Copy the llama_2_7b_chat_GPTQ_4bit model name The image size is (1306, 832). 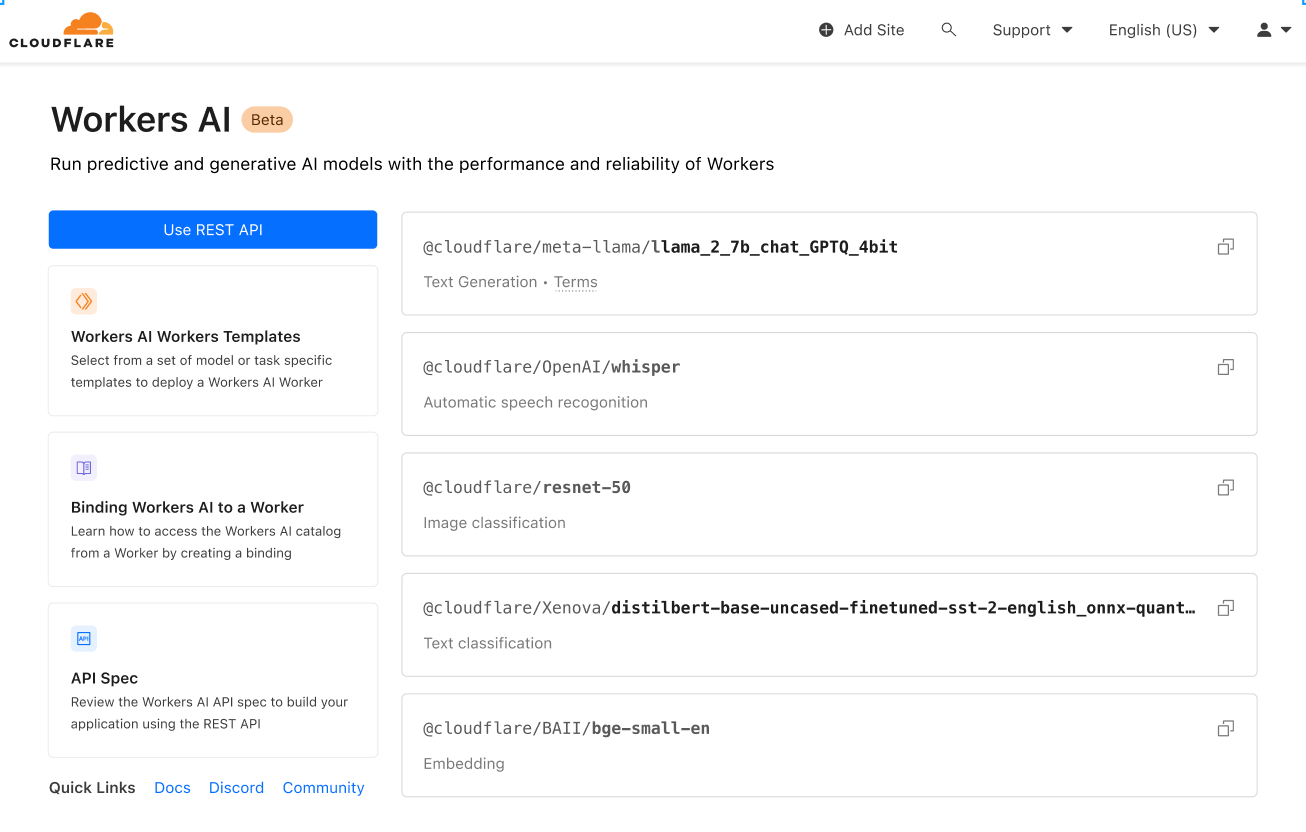(x=1225, y=246)
